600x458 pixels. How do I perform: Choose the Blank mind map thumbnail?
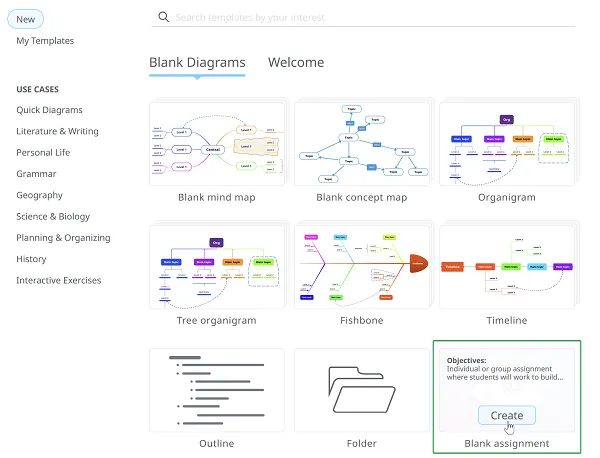[x=216, y=141]
